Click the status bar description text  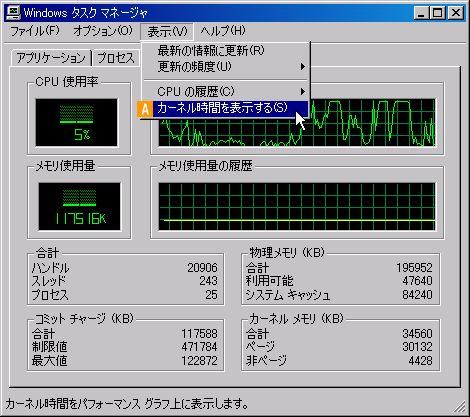pyautogui.click(x=127, y=404)
